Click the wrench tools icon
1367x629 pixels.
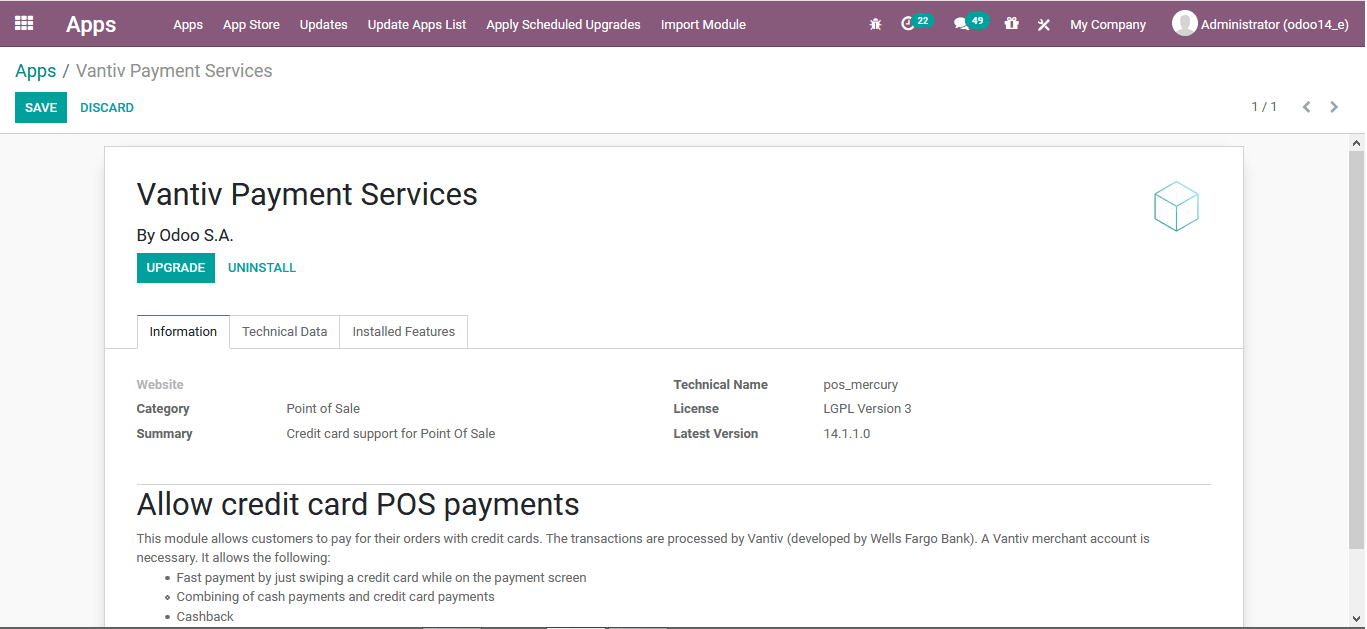pos(1044,24)
